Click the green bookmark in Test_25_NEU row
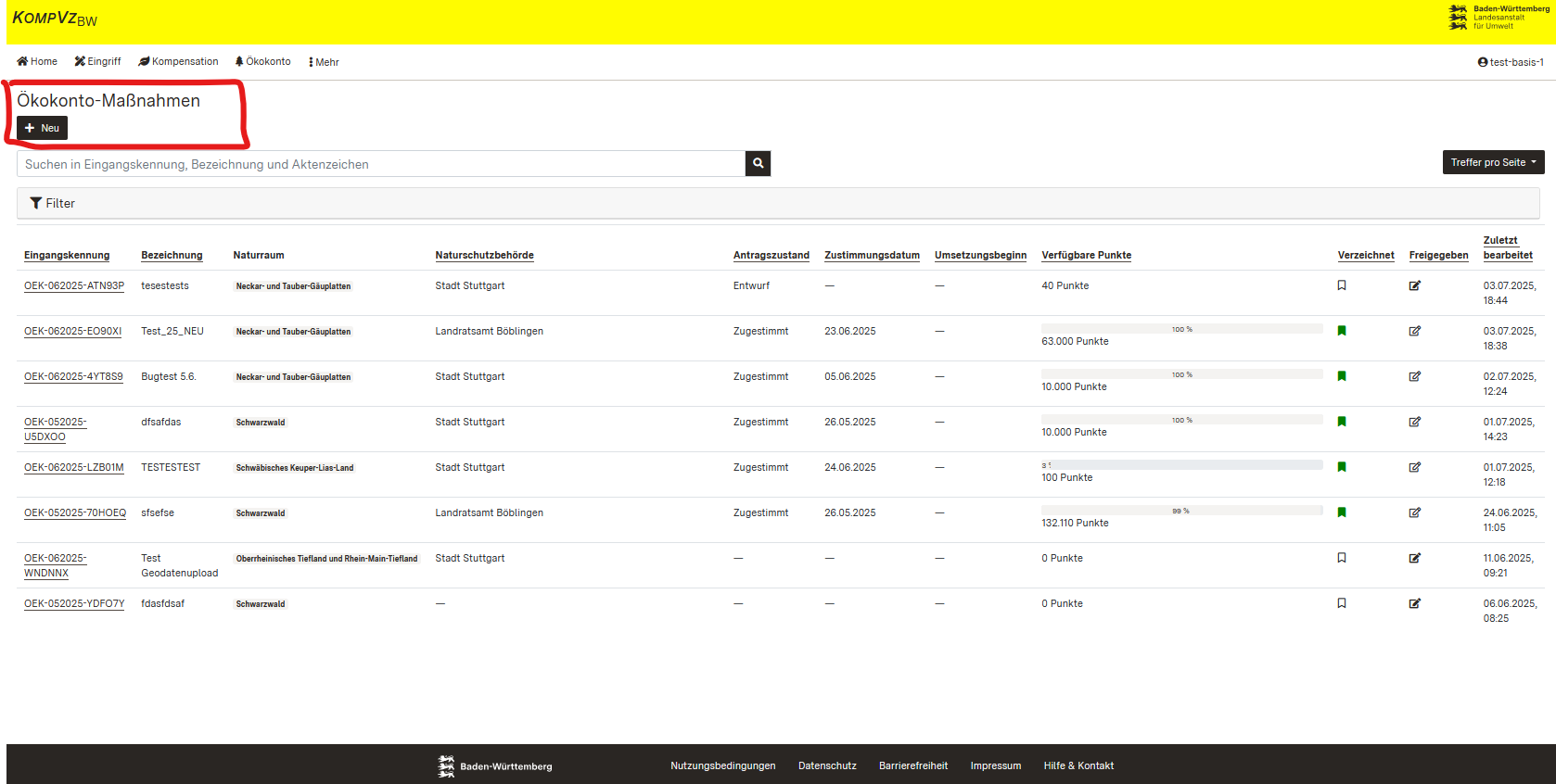 click(1341, 331)
